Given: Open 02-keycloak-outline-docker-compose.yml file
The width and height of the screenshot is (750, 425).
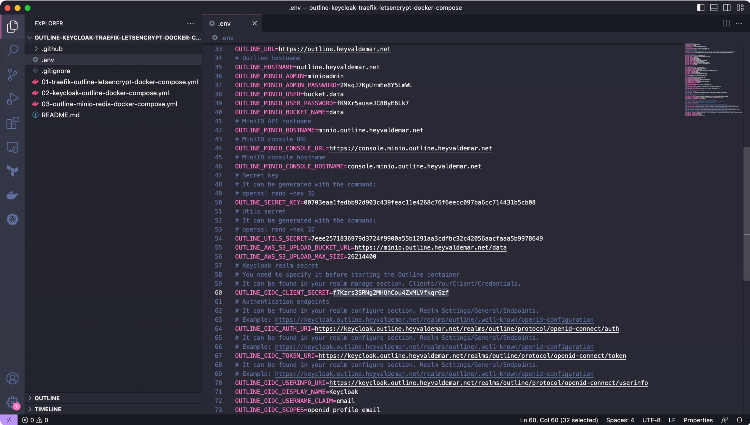Looking at the screenshot, I should click(114, 93).
